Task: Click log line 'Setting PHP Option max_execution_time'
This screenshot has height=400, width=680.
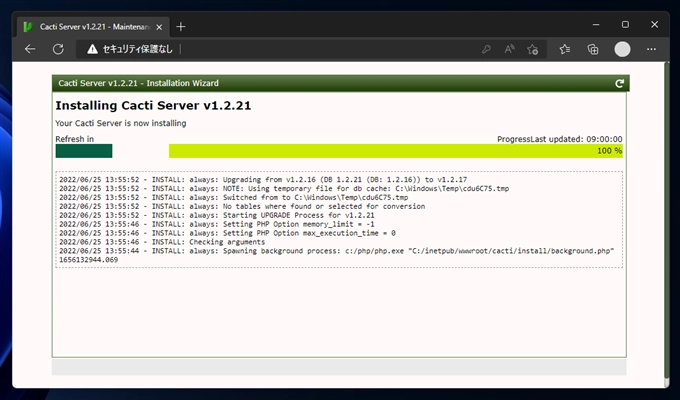Action: click(x=227, y=233)
